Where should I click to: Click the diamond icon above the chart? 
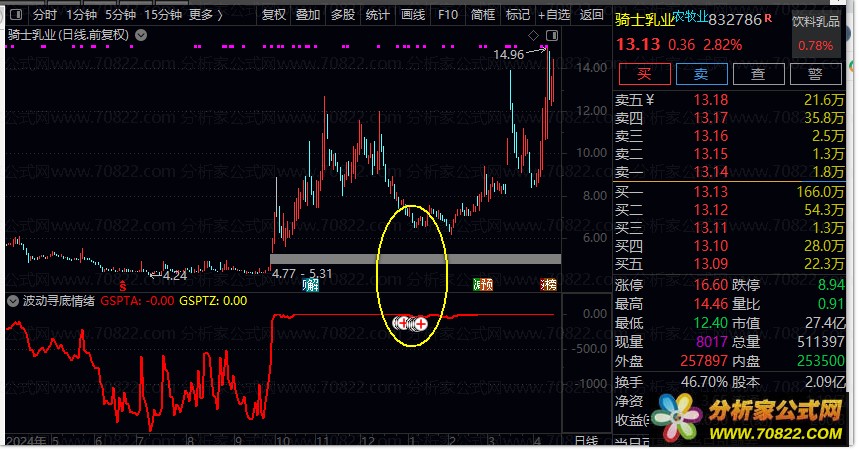tap(533, 36)
